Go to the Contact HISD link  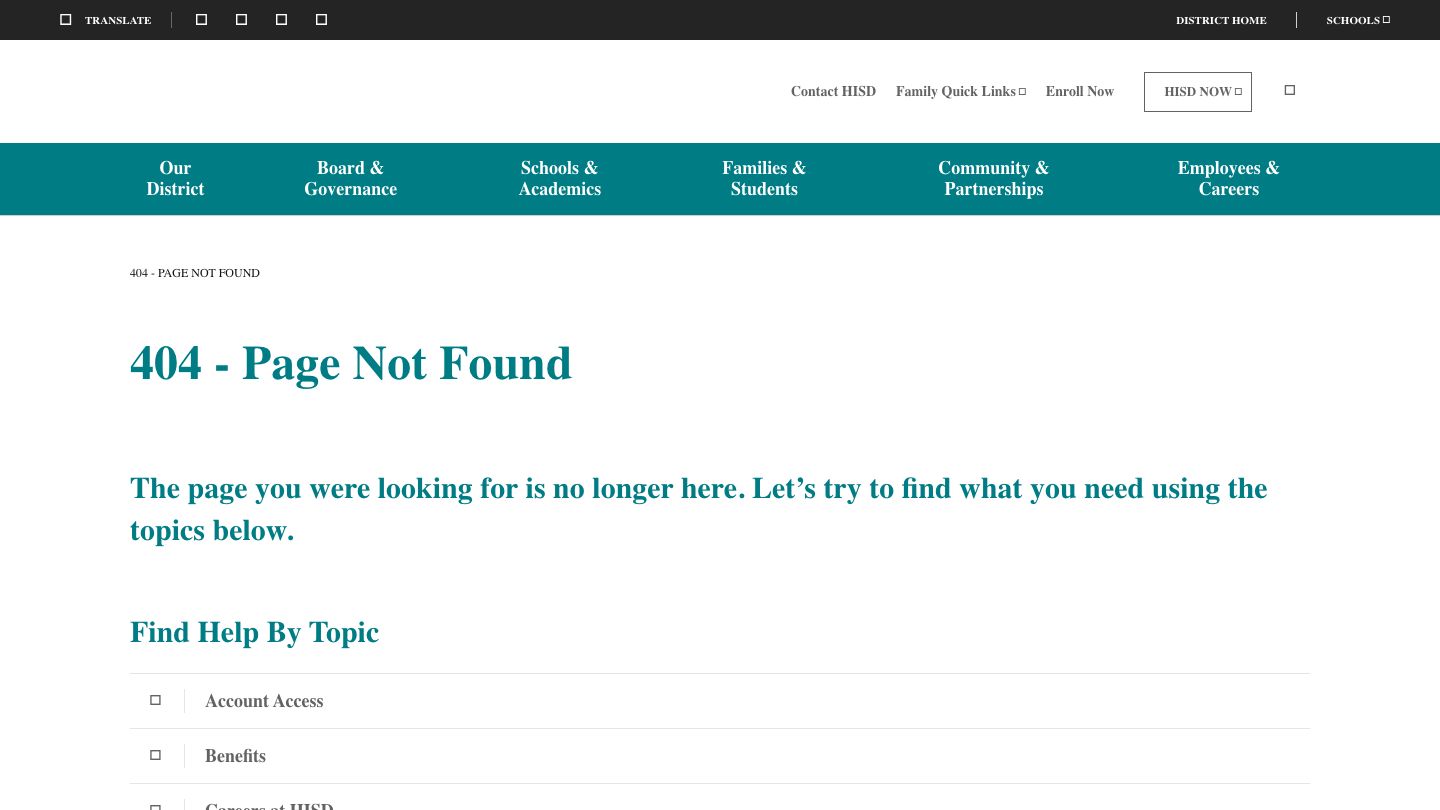pyautogui.click(x=833, y=91)
